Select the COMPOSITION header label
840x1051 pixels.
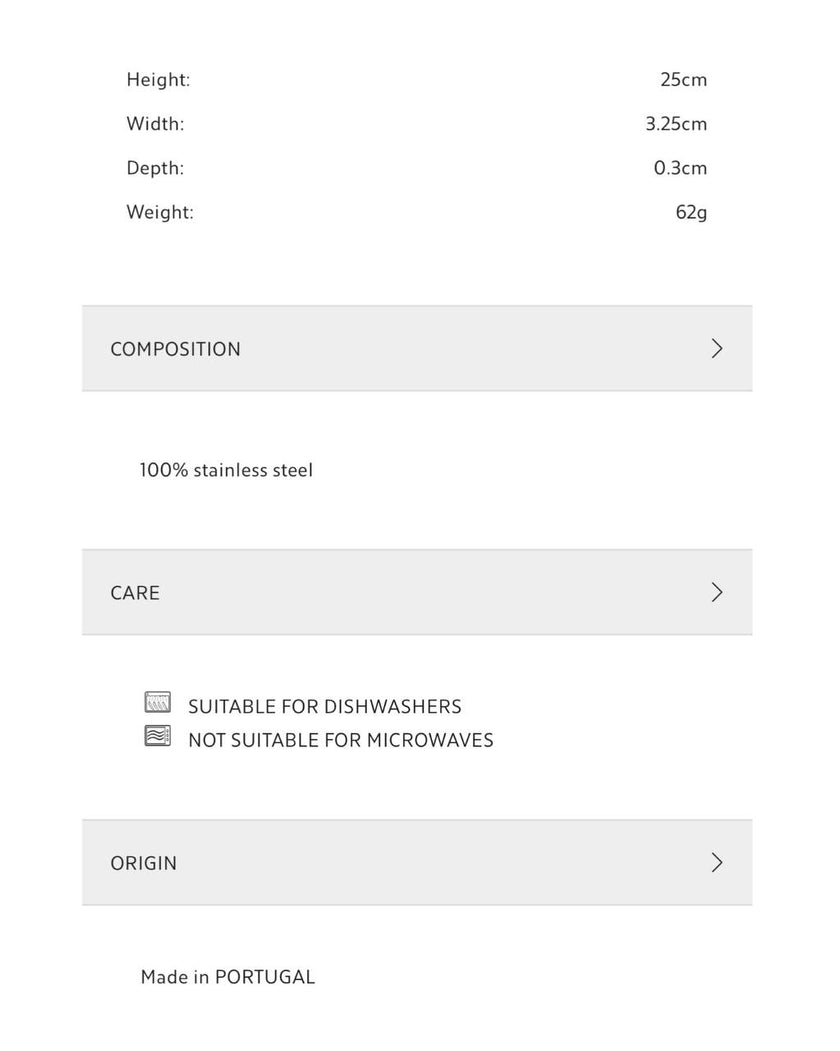tap(176, 349)
